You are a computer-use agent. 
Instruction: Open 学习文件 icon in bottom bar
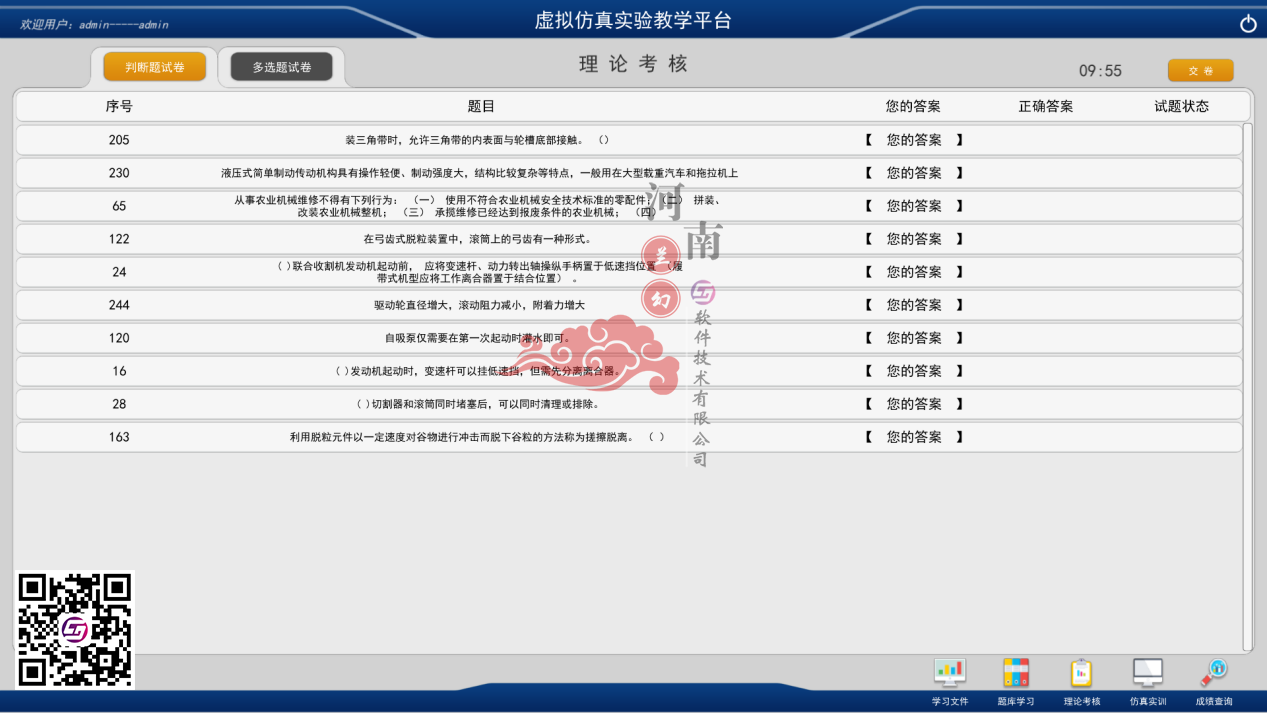[x=949, y=673]
